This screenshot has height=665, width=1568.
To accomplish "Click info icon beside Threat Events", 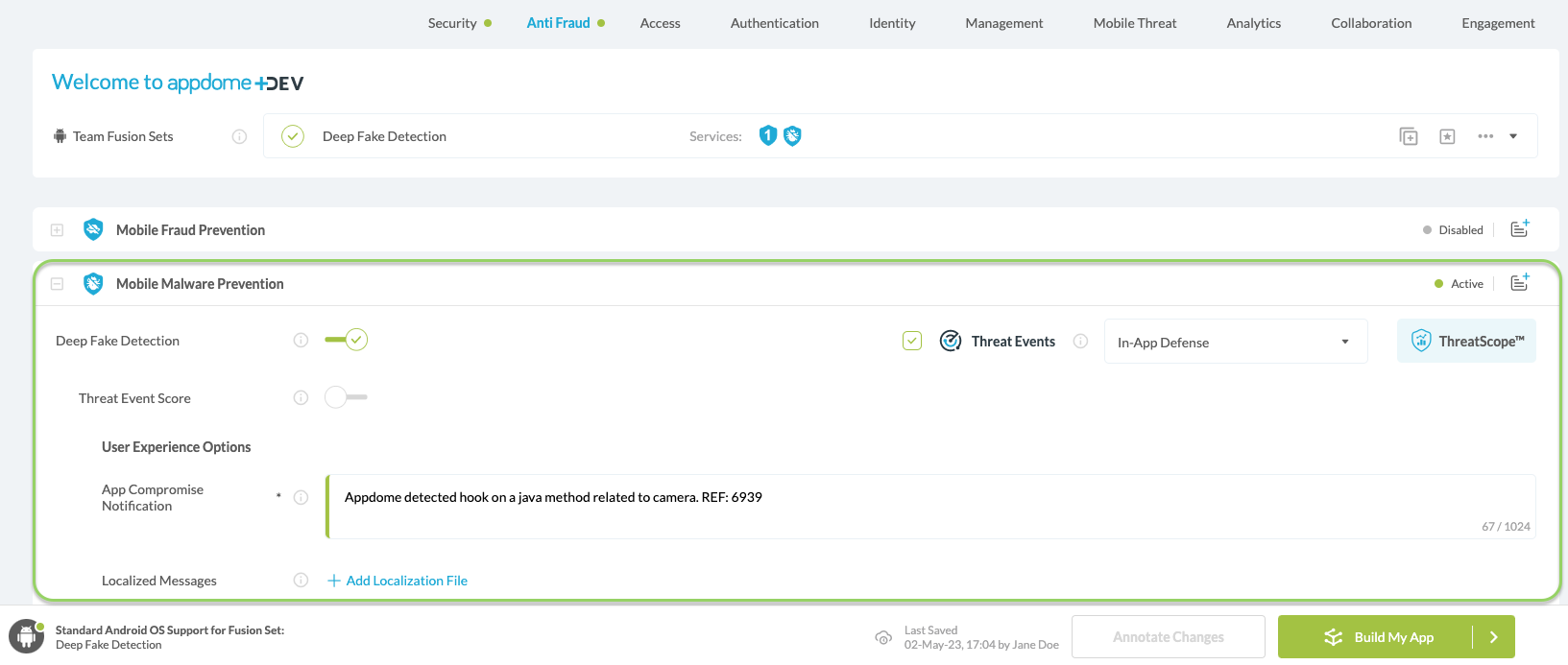I will [1080, 341].
